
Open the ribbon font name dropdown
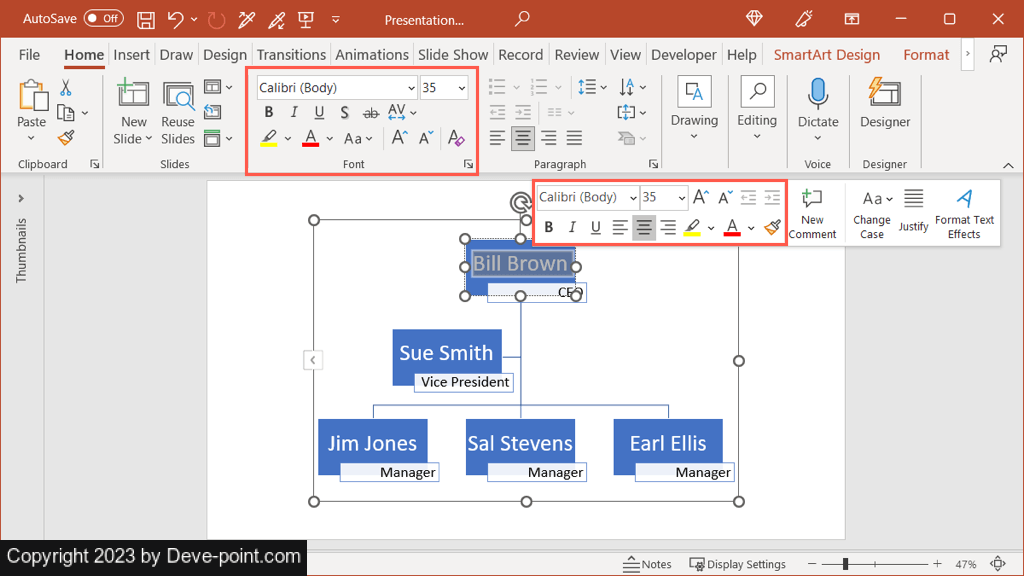[x=411, y=88]
